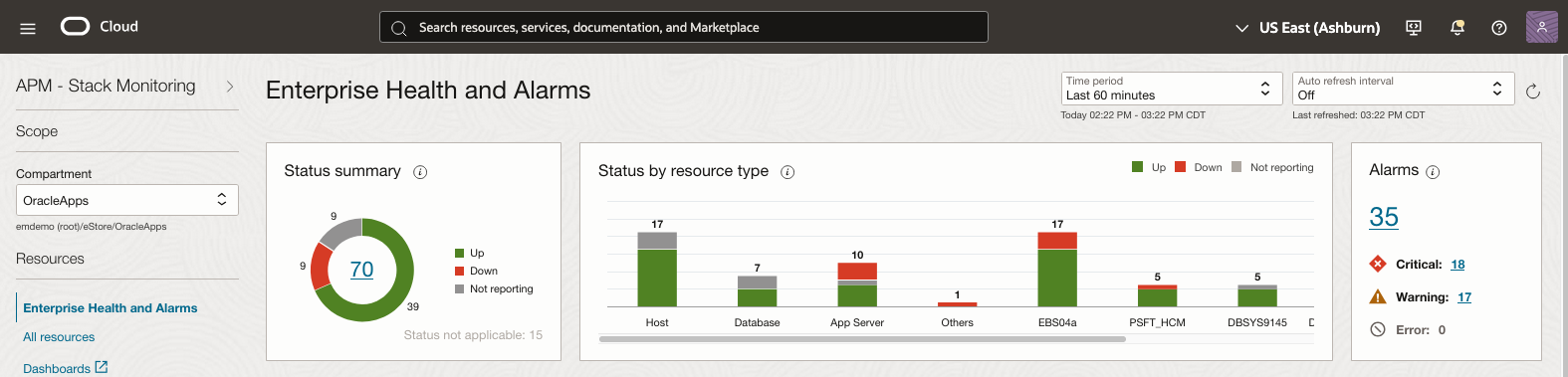1568x377 pixels.
Task: Click the info icon next to Status summary
Action: click(x=420, y=172)
